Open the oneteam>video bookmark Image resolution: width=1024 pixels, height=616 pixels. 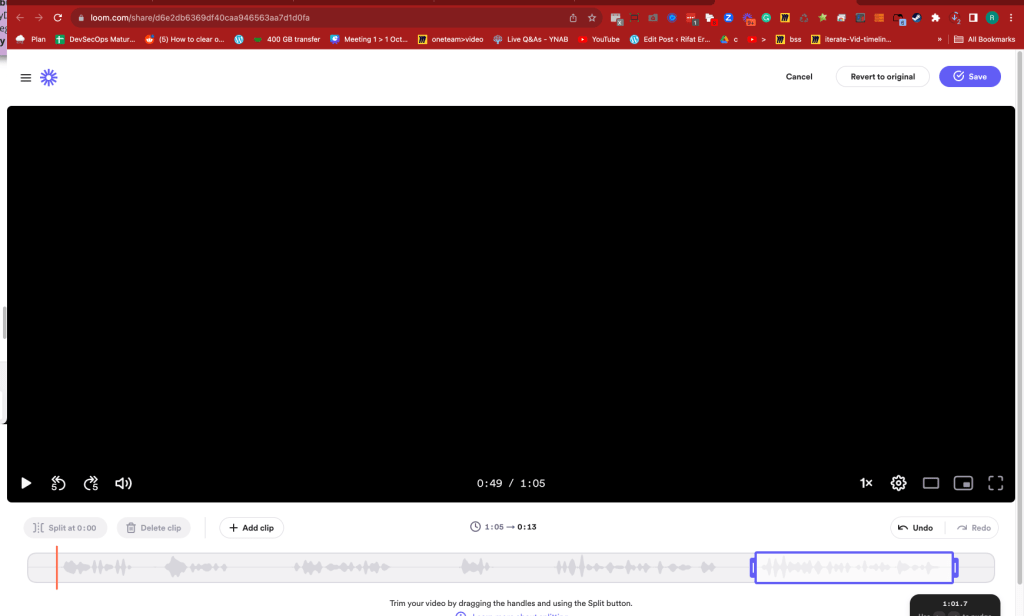(451, 39)
